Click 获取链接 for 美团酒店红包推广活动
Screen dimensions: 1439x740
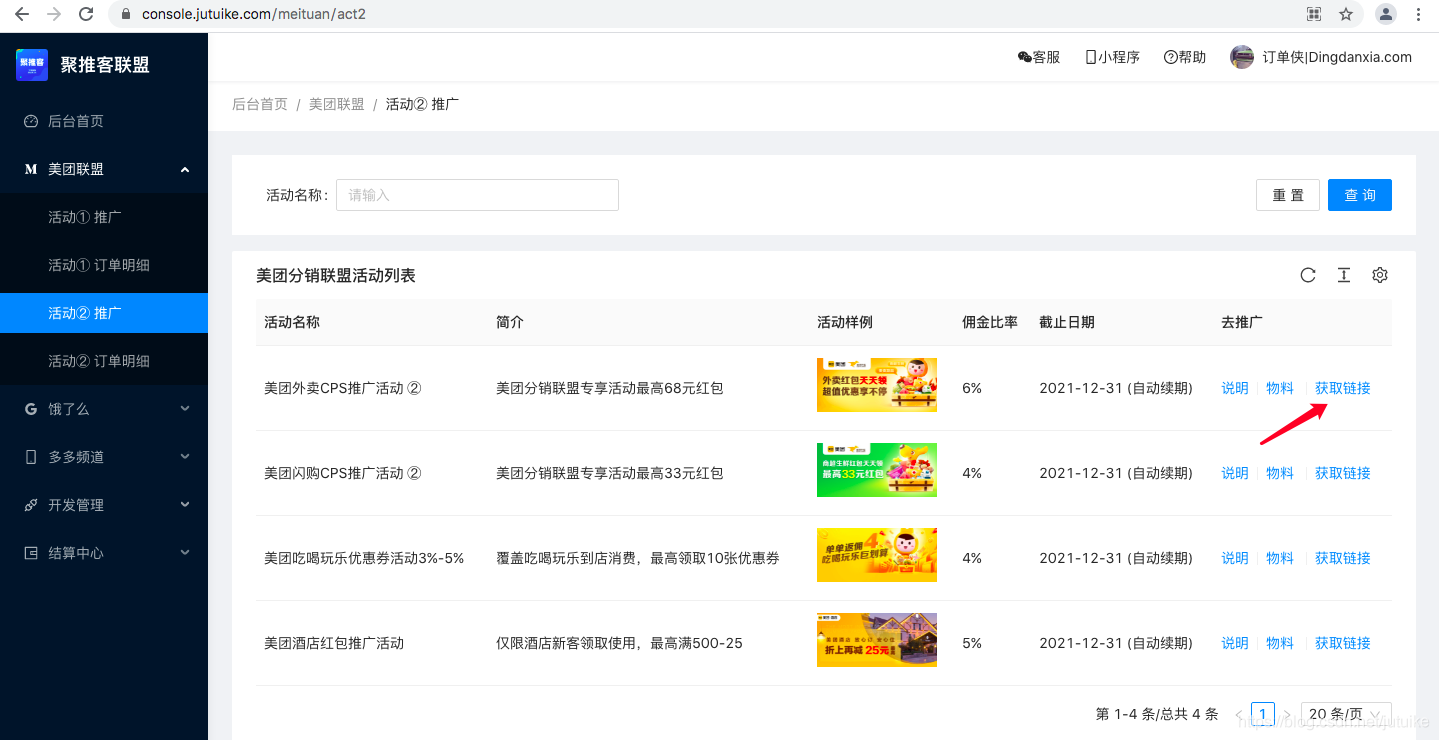click(x=1343, y=643)
